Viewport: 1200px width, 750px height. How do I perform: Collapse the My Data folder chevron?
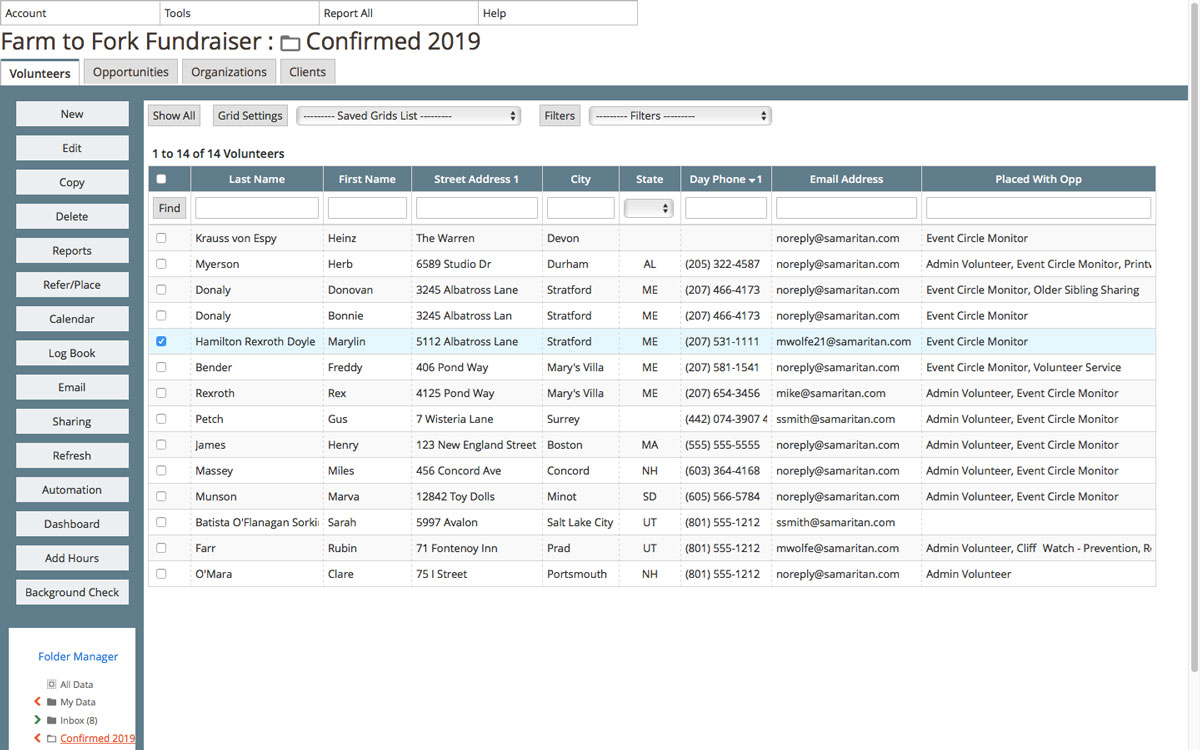pyautogui.click(x=38, y=702)
